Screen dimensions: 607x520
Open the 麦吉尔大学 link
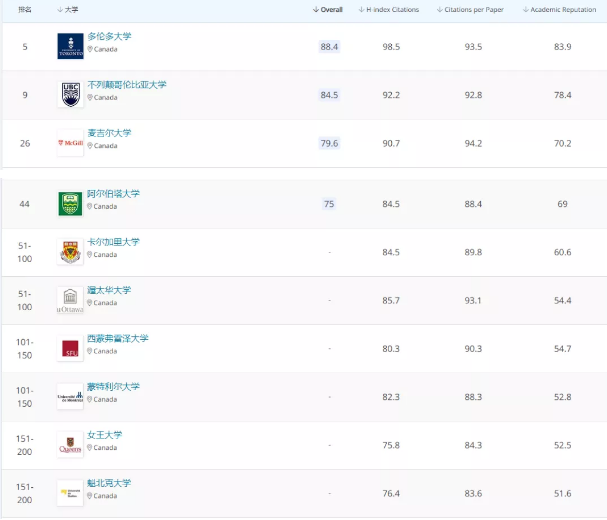tap(109, 133)
